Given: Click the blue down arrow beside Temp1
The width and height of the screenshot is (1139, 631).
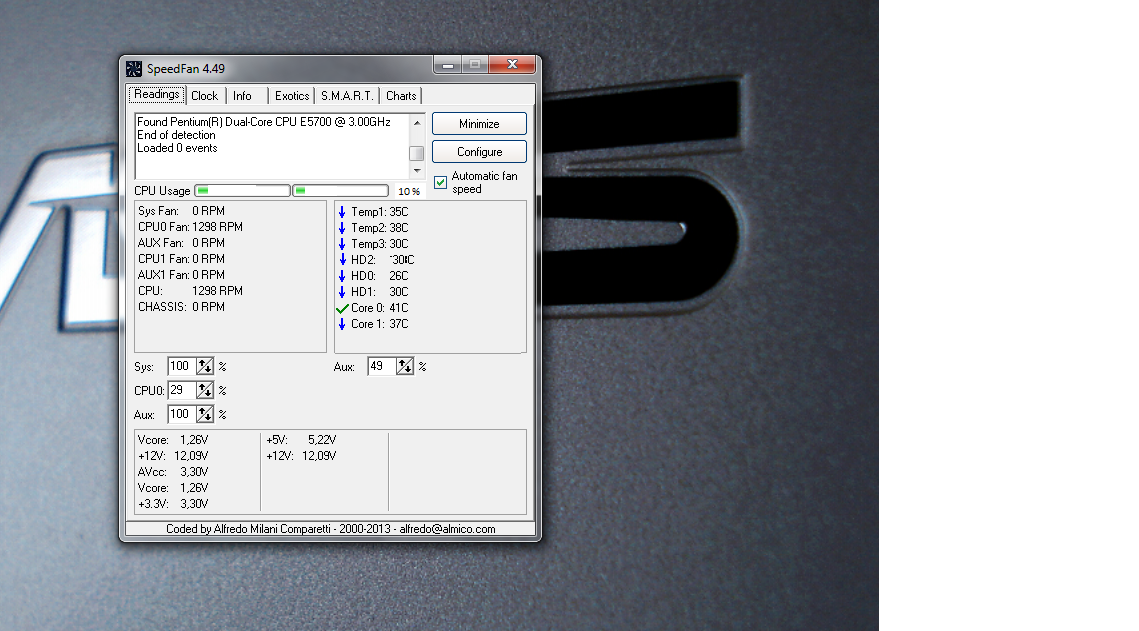Looking at the screenshot, I should (342, 212).
